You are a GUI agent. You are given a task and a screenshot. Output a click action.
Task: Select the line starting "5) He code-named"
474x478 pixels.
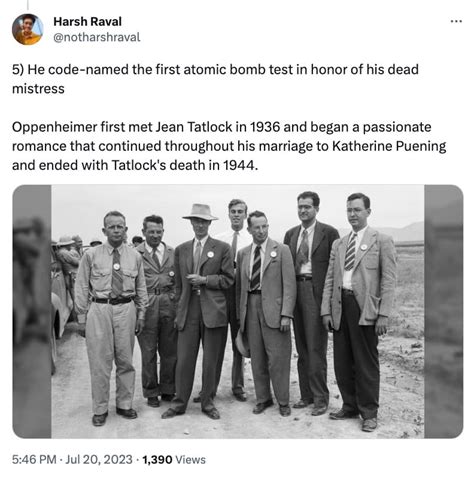215,70
